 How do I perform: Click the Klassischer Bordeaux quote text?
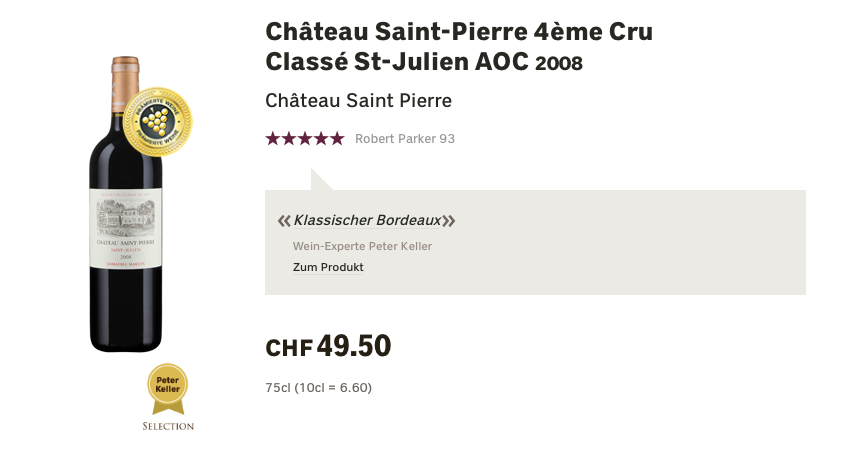pyautogui.click(x=367, y=220)
